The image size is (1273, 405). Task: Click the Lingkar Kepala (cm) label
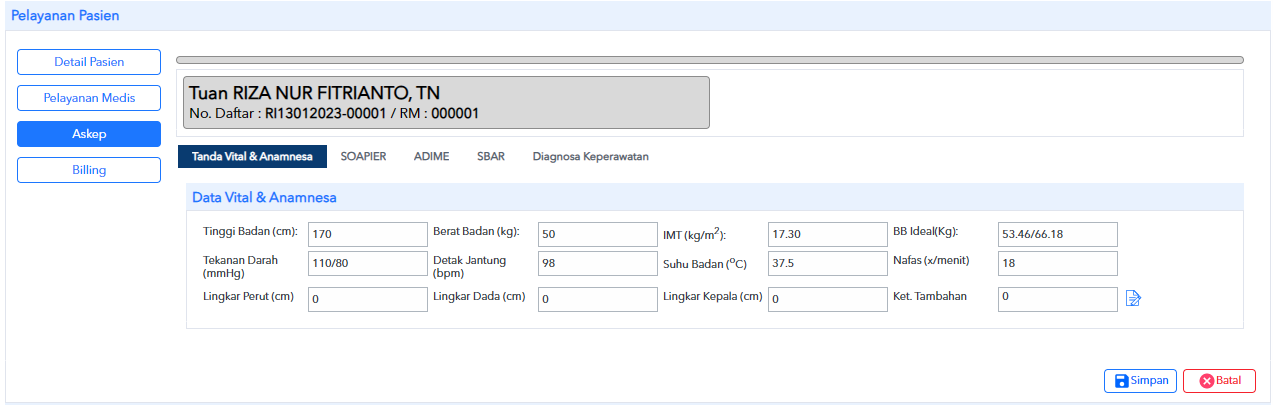pos(713,296)
